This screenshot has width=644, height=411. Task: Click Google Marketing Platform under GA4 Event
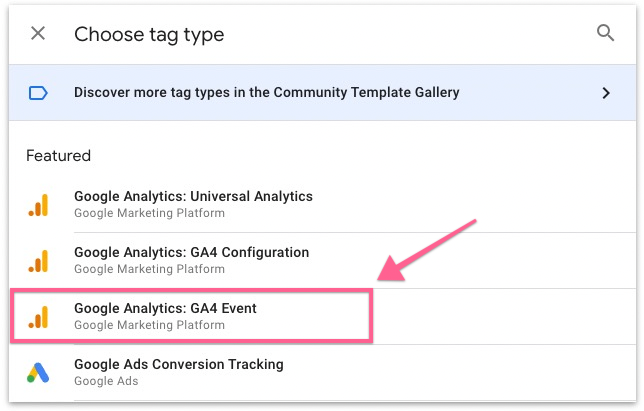pos(149,325)
